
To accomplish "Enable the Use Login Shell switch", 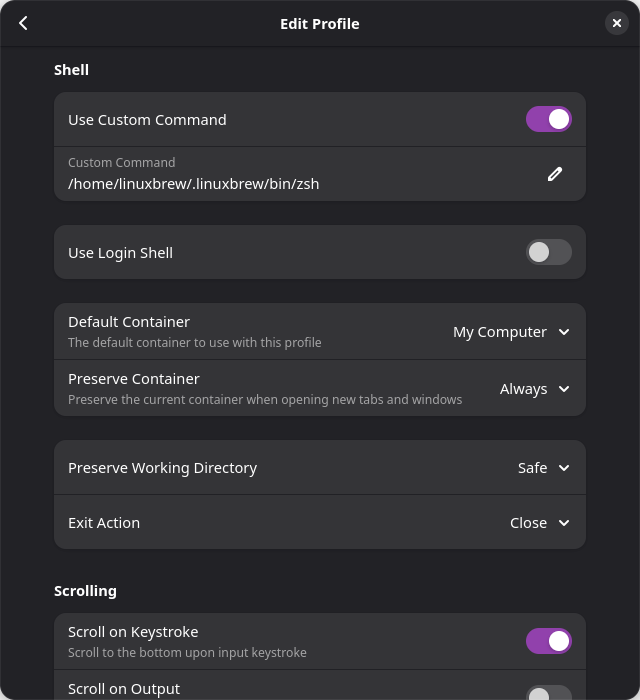I will tap(549, 252).
